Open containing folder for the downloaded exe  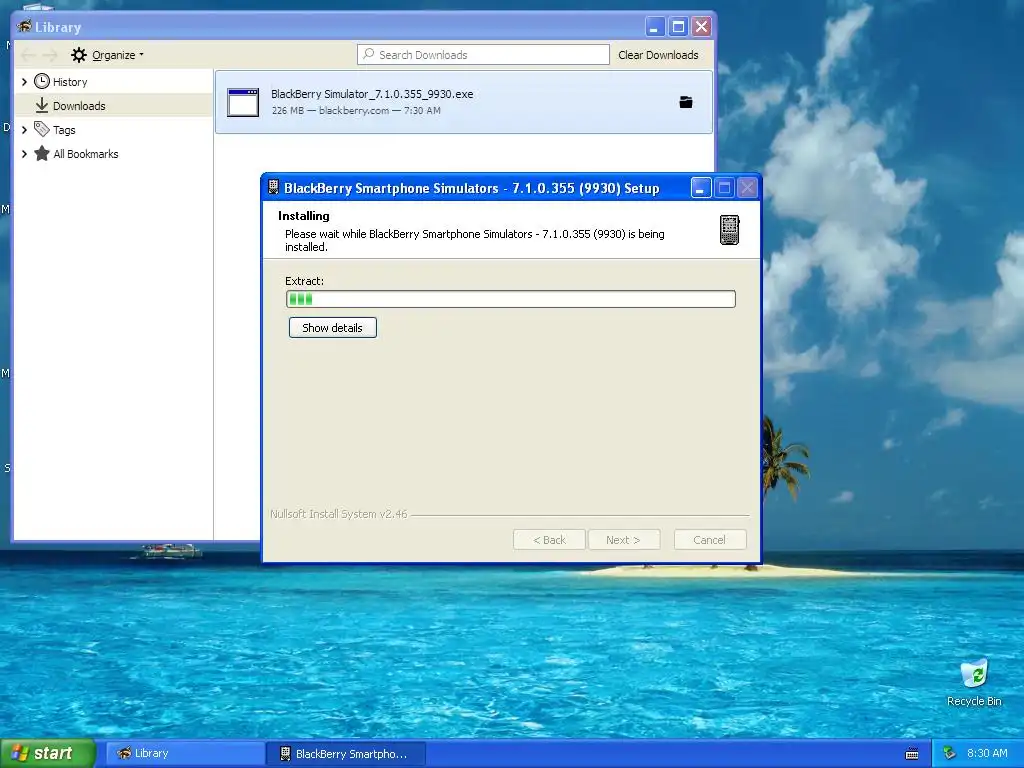click(x=686, y=102)
